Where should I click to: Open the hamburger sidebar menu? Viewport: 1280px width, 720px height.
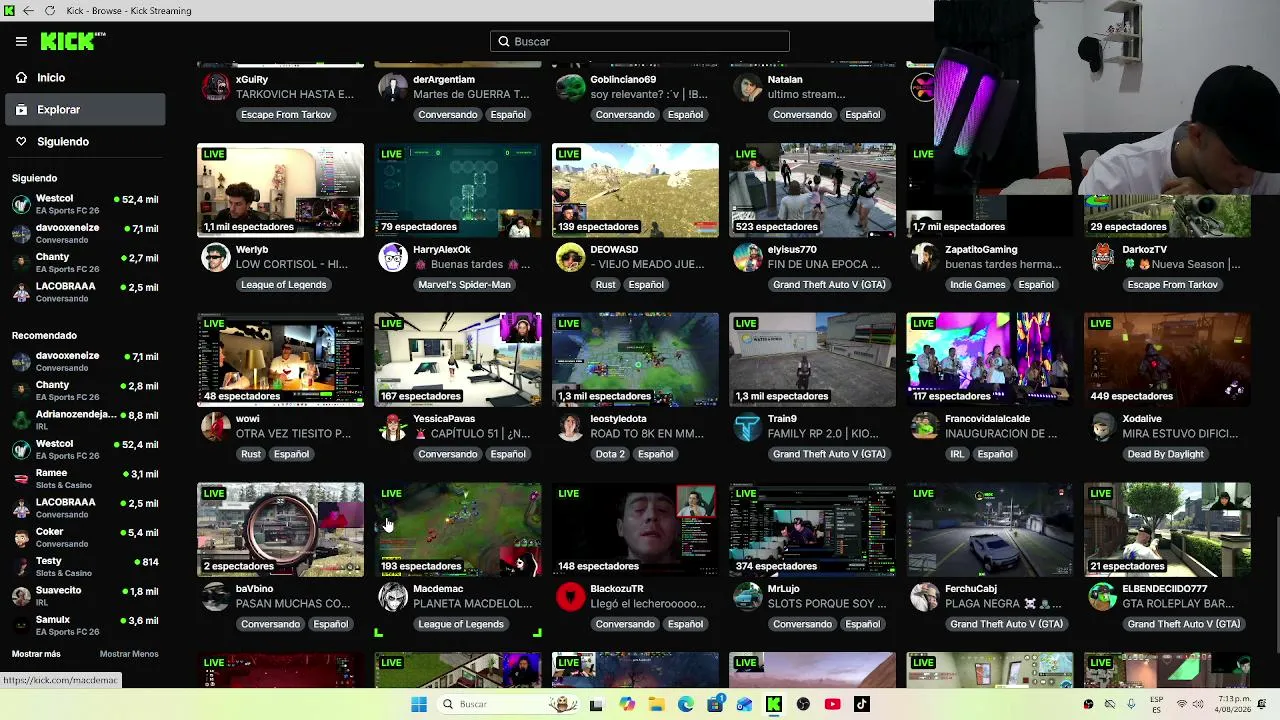21,41
